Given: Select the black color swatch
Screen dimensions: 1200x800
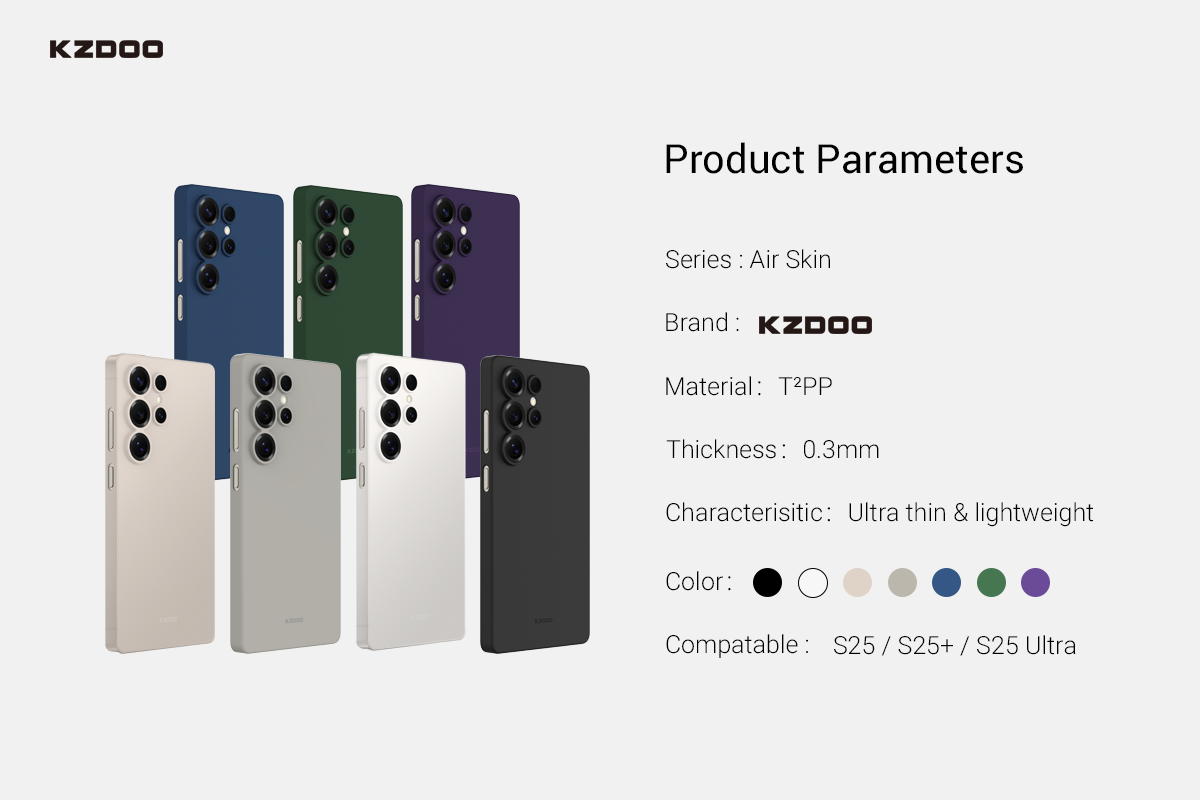Looking at the screenshot, I should click(x=767, y=582).
